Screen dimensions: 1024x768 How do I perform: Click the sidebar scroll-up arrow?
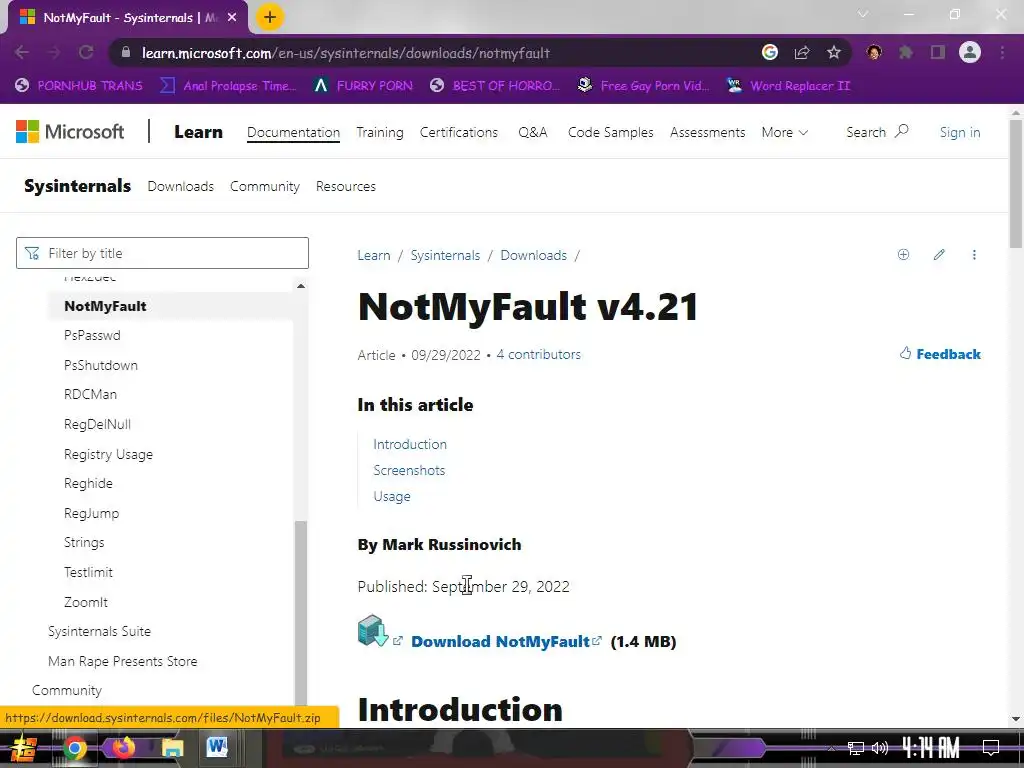(300, 286)
